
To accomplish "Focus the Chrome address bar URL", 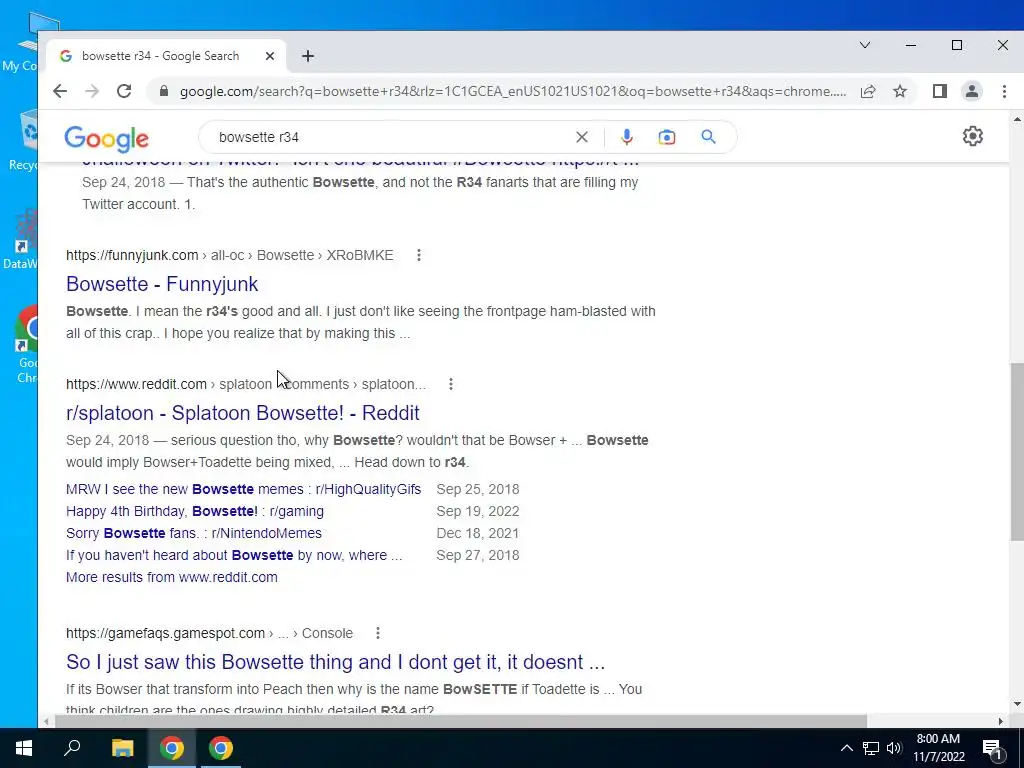I will pyautogui.click(x=513, y=91).
